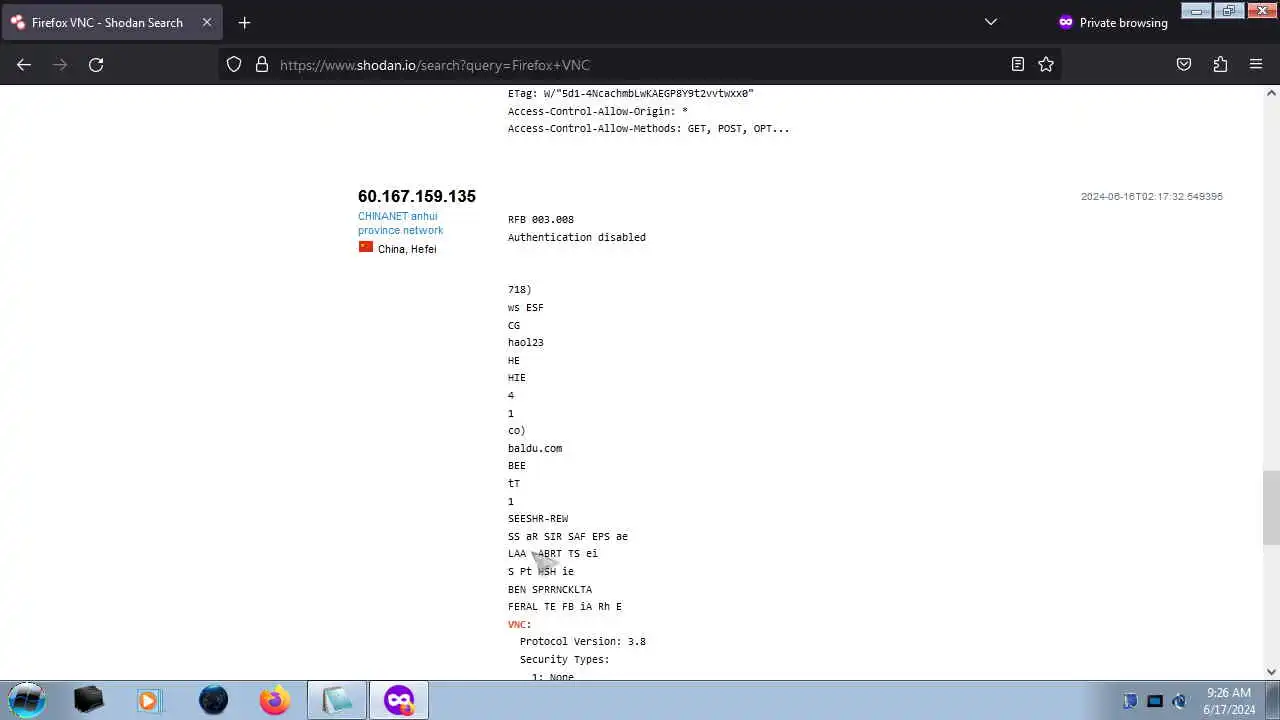Select the ETag header line
Screen dimensions: 1280x720
[x=631, y=93]
